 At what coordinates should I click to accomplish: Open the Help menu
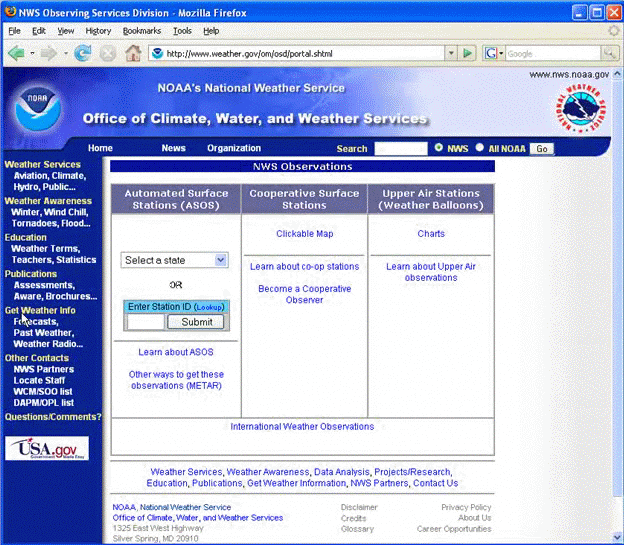coord(211,31)
